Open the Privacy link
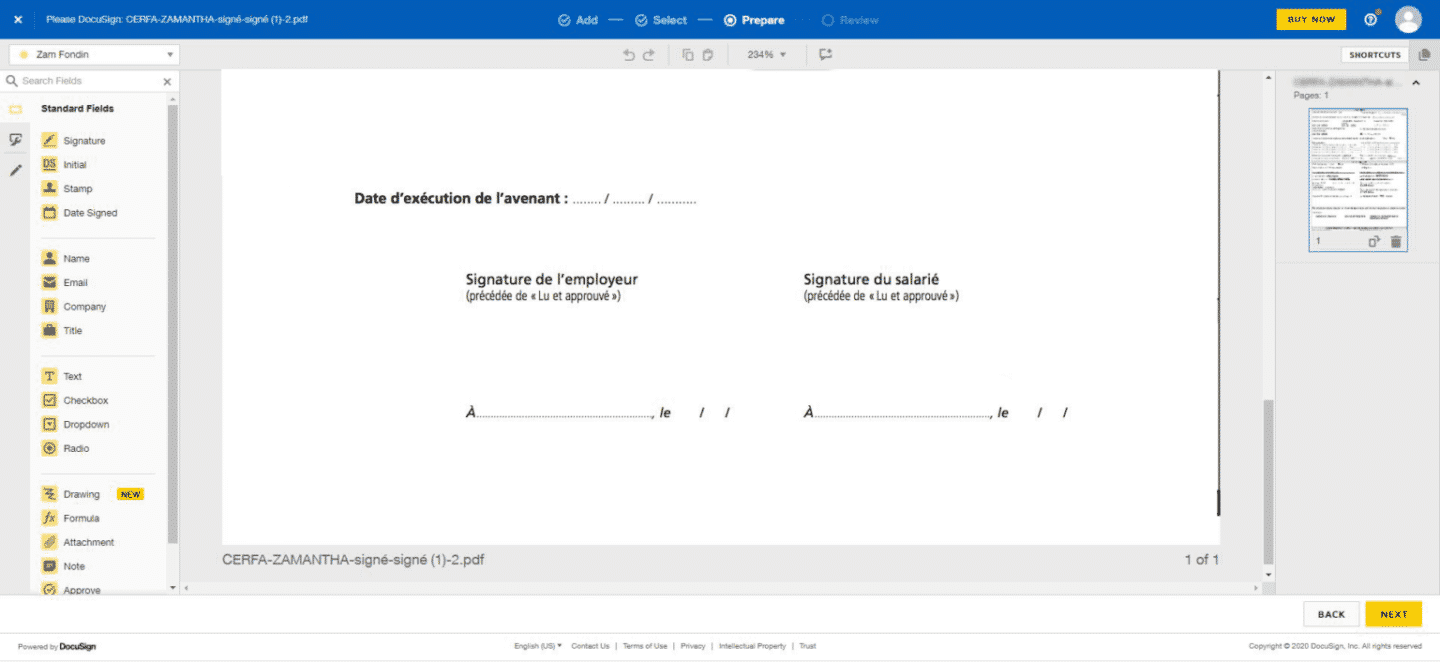Image resolution: width=1440 pixels, height=662 pixels. pyautogui.click(x=693, y=646)
